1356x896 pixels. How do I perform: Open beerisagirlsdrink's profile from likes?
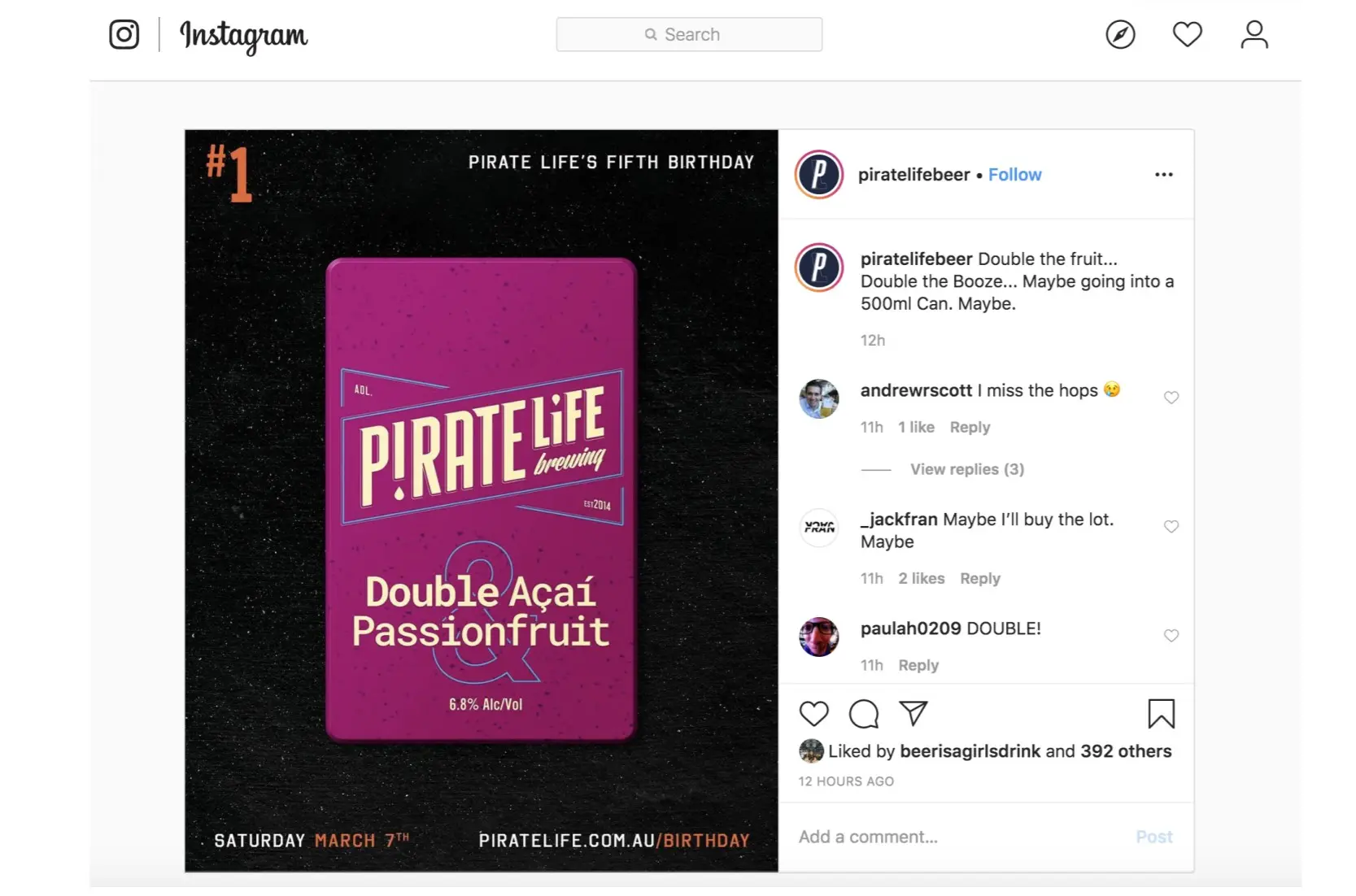pos(970,751)
